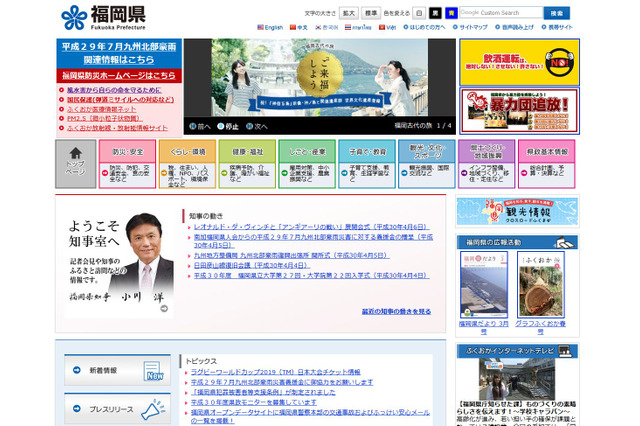The image size is (640, 426).
Task: Open the 飲酒運転 NO! yellow banner
Action: click(x=519, y=62)
